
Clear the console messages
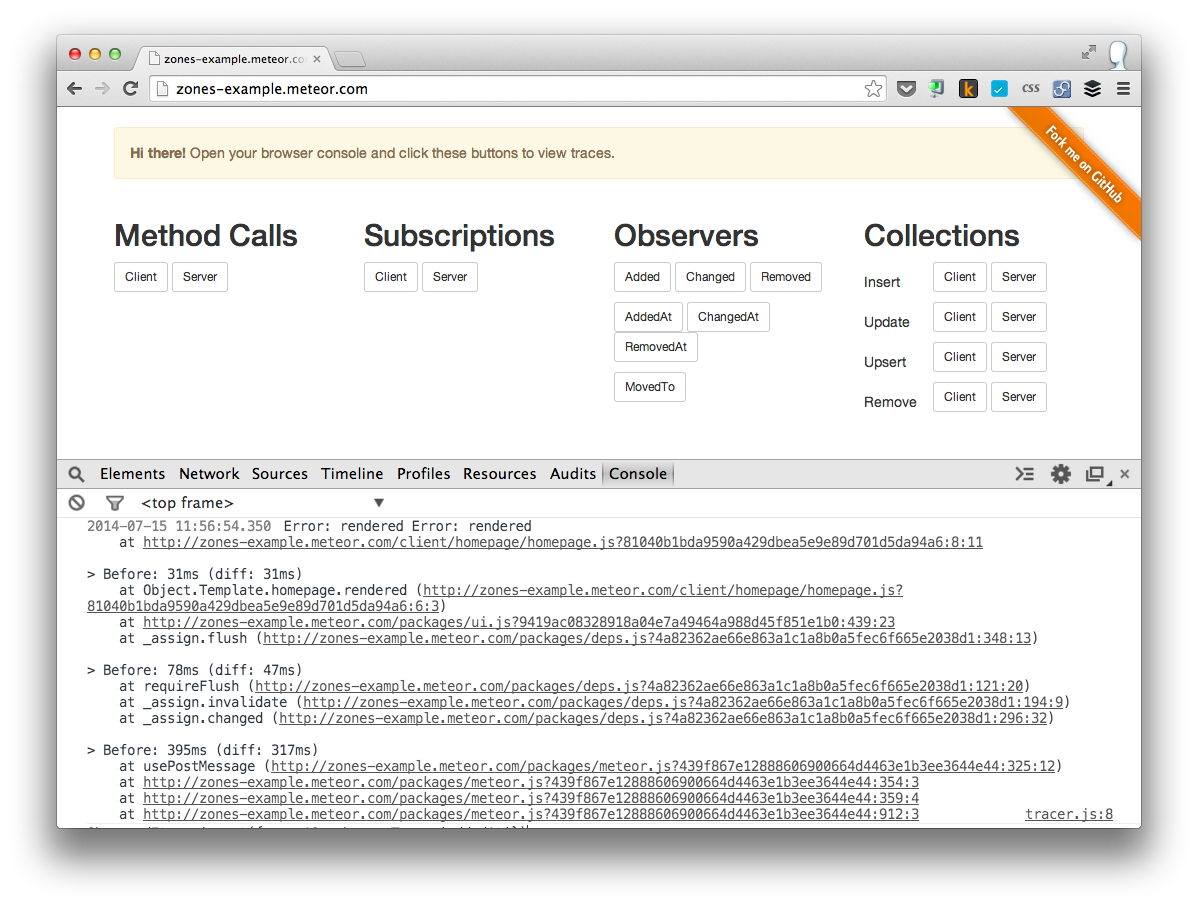click(x=76, y=503)
